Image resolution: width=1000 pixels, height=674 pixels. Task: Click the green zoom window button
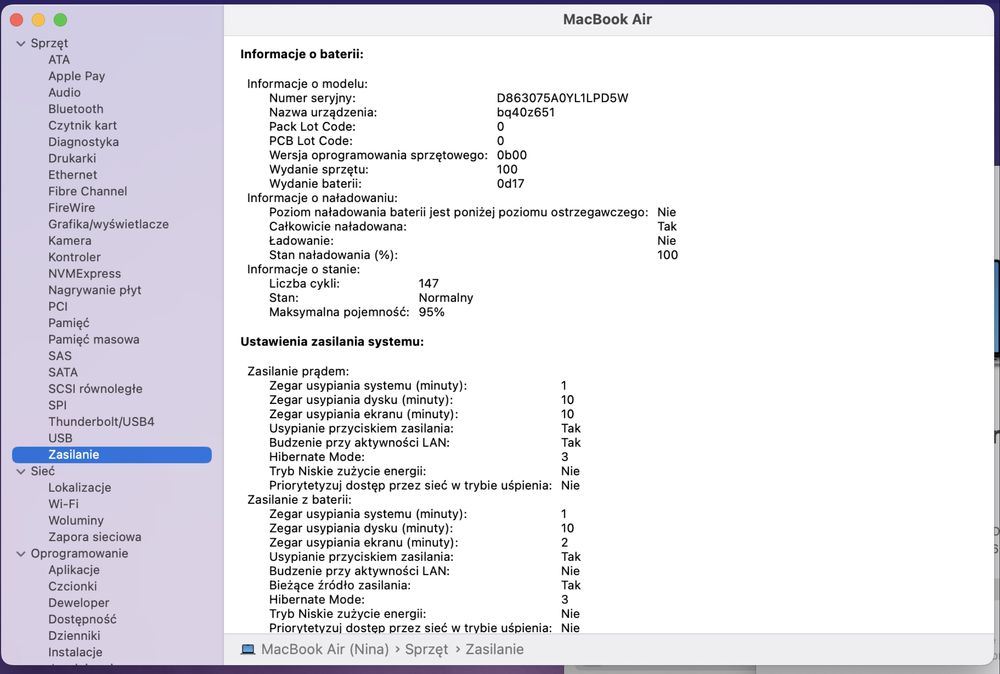[61, 20]
